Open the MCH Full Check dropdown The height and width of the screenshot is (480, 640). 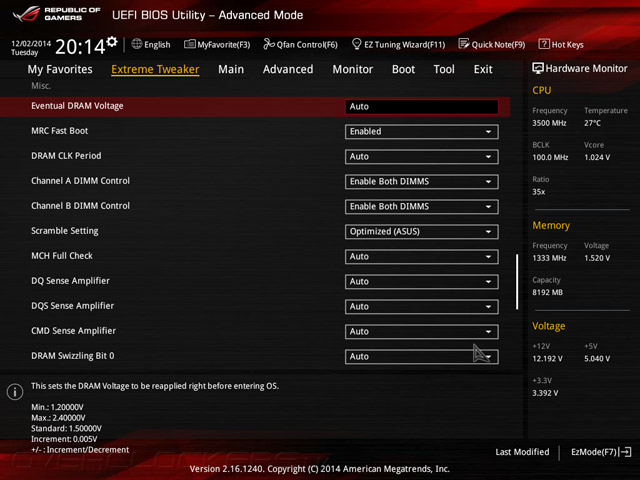point(422,257)
